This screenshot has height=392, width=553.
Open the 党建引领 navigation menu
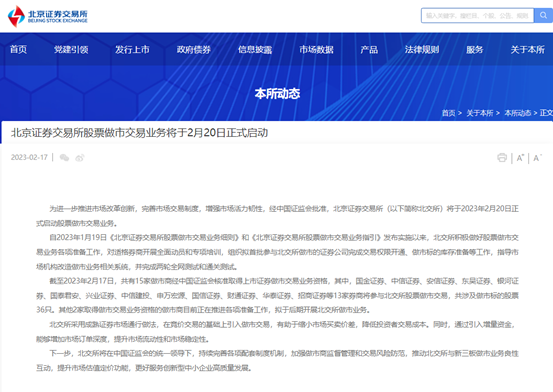pyautogui.click(x=71, y=49)
